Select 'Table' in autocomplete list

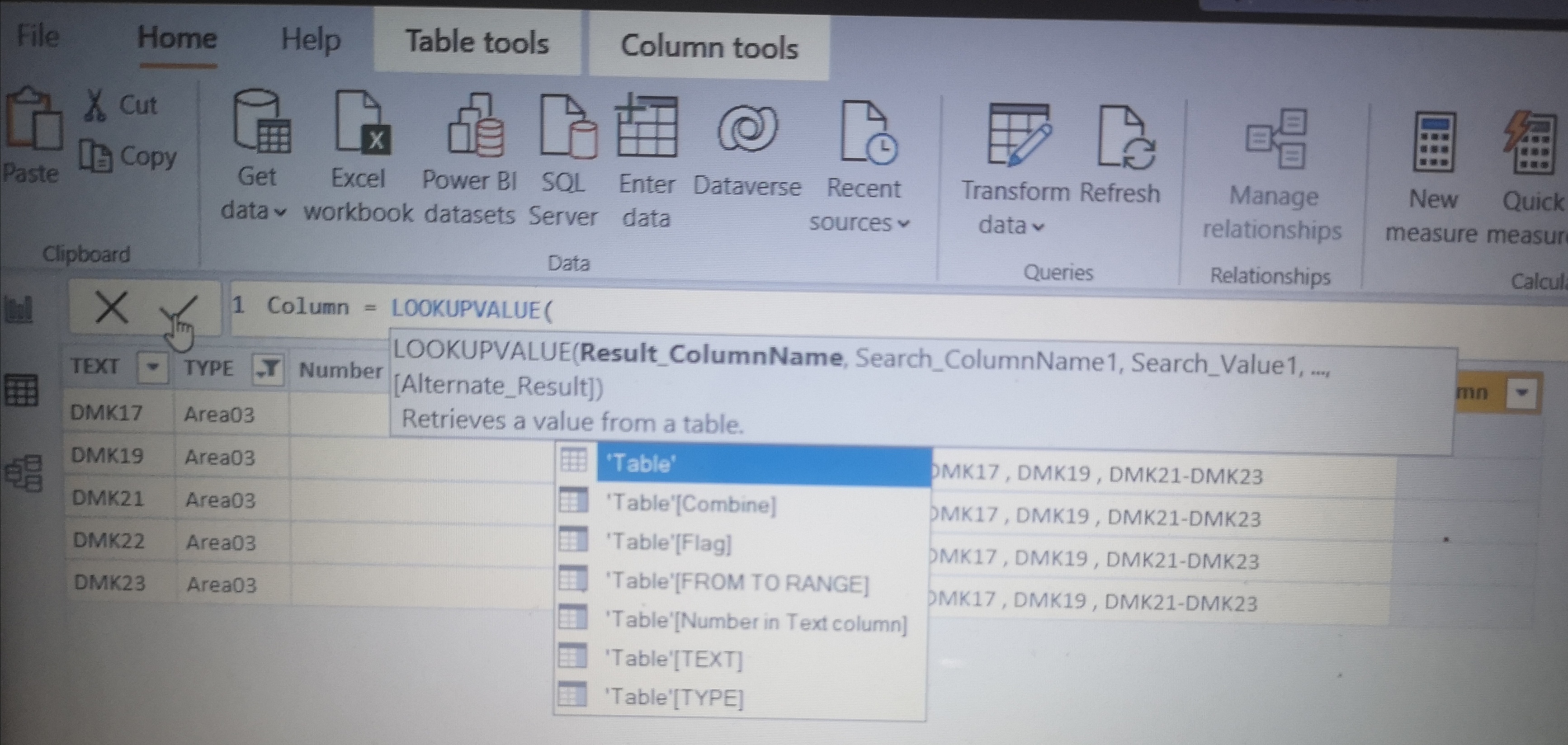(742, 464)
